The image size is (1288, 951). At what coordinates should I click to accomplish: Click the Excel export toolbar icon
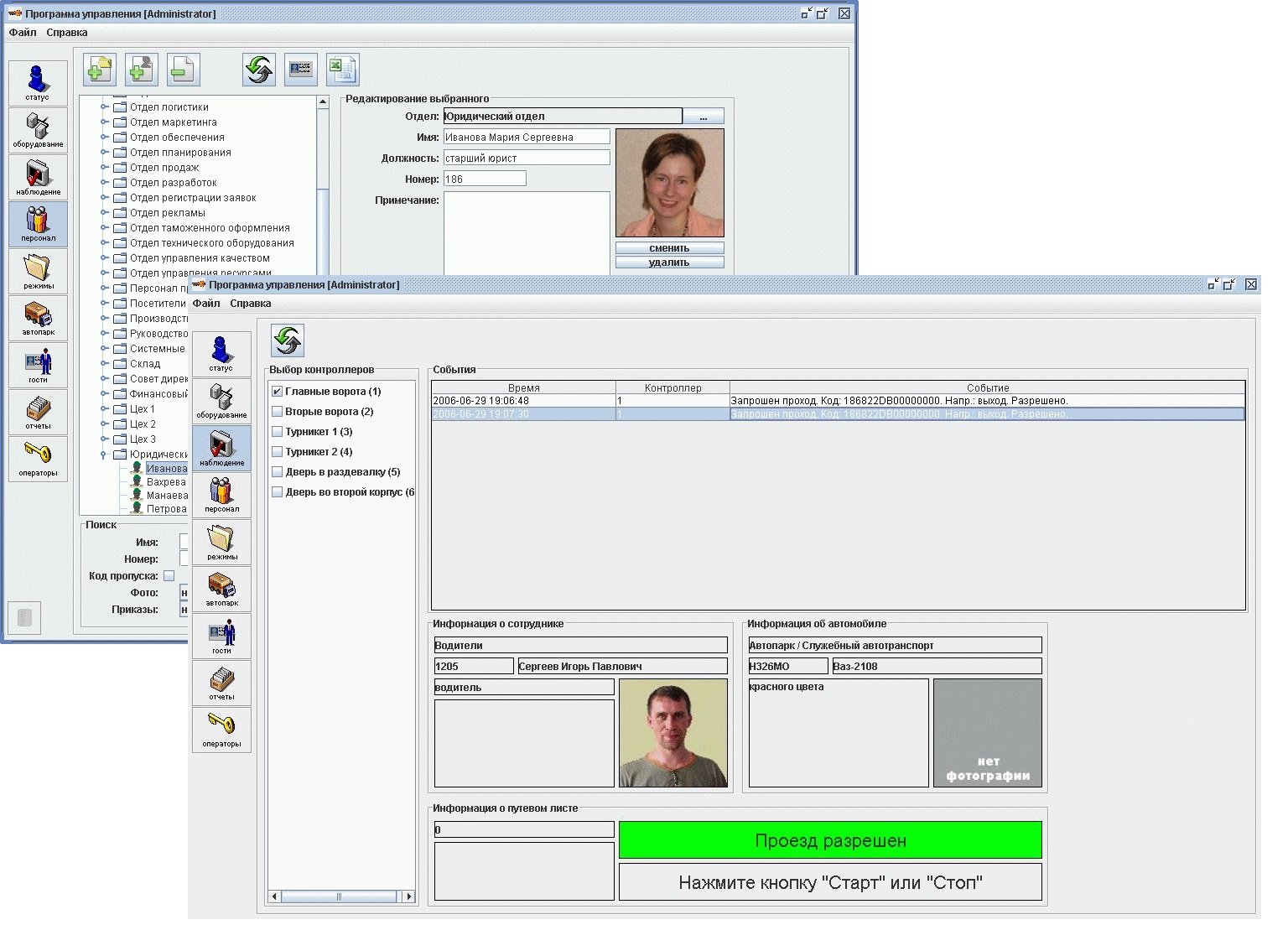(342, 70)
